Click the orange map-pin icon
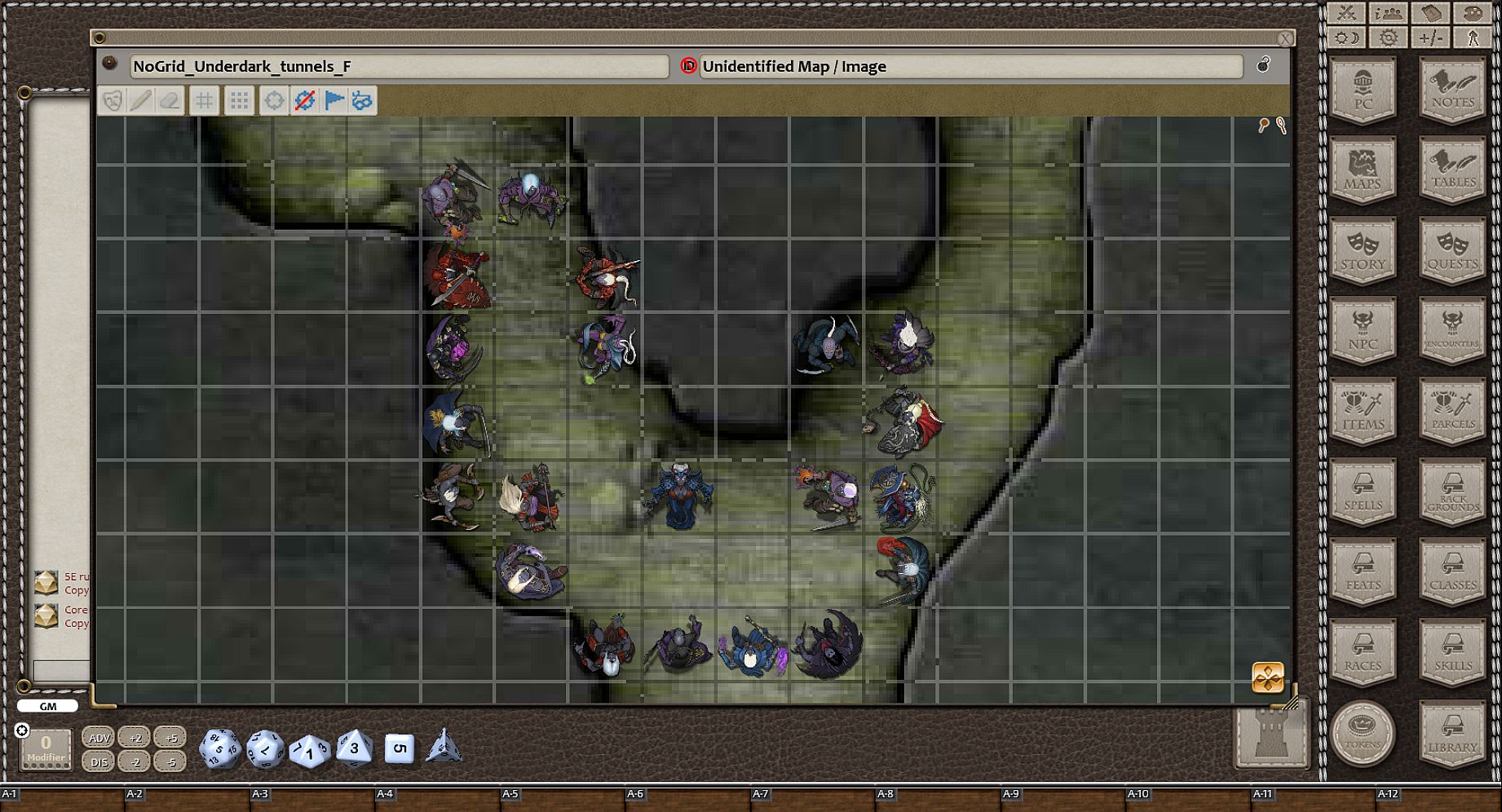 [x=1263, y=125]
